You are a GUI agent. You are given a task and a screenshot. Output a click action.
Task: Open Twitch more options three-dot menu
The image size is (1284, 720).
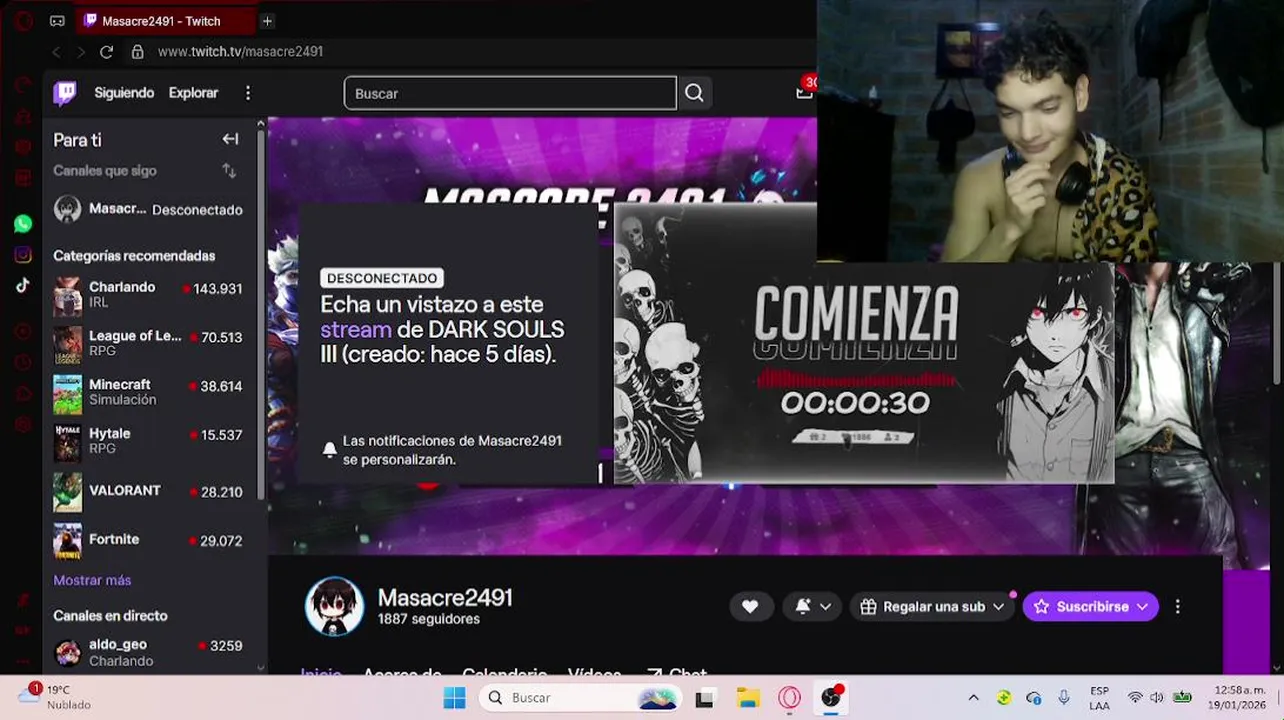point(248,93)
